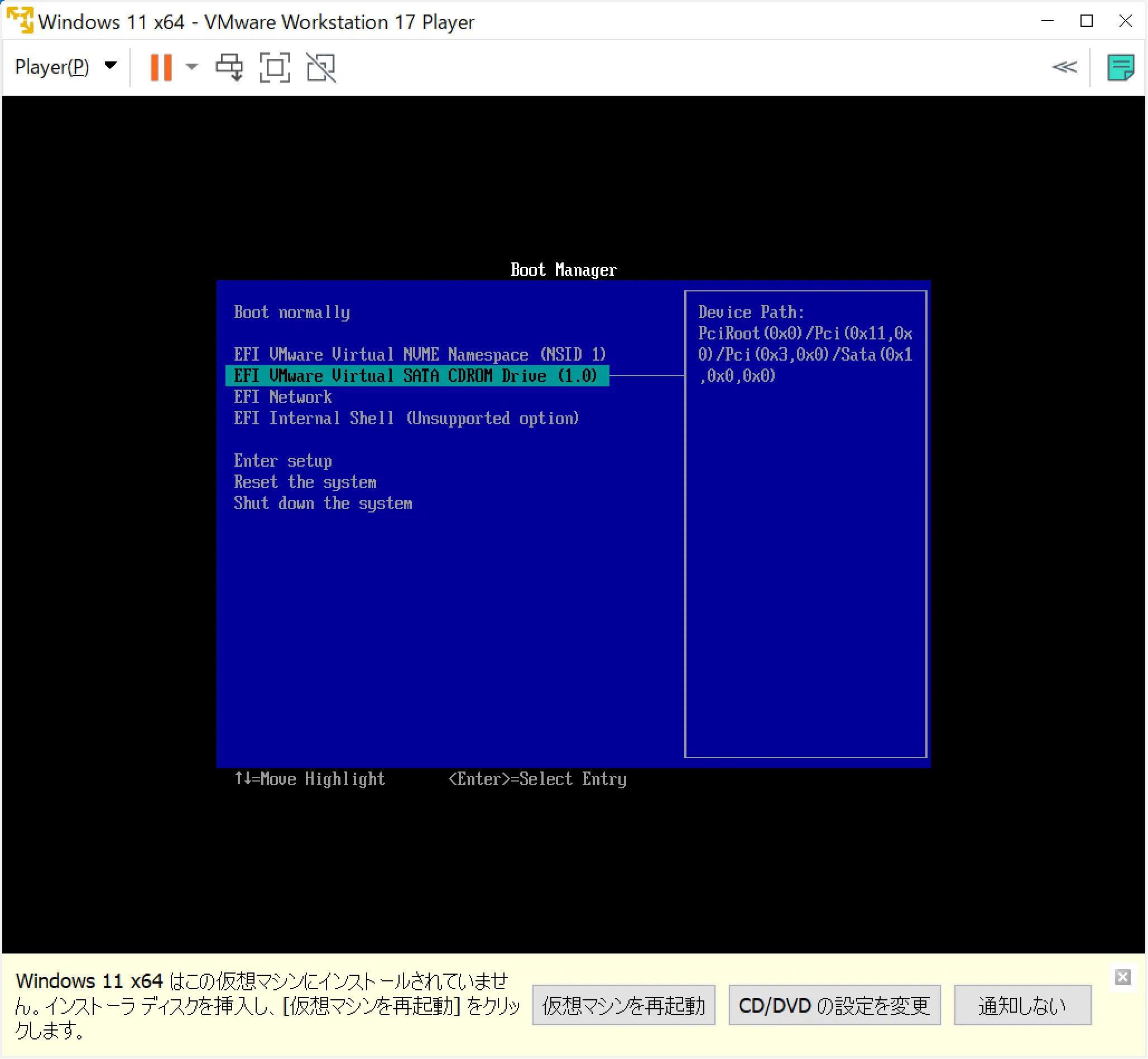Choose "Reset the system" entry
The image size is (1148, 1059).
(x=305, y=482)
